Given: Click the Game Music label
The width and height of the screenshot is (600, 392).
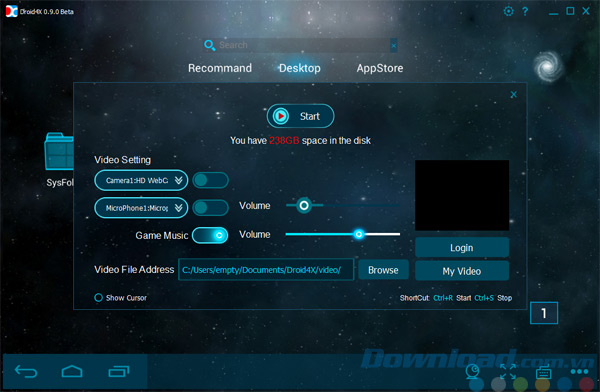Looking at the screenshot, I should (x=162, y=235).
